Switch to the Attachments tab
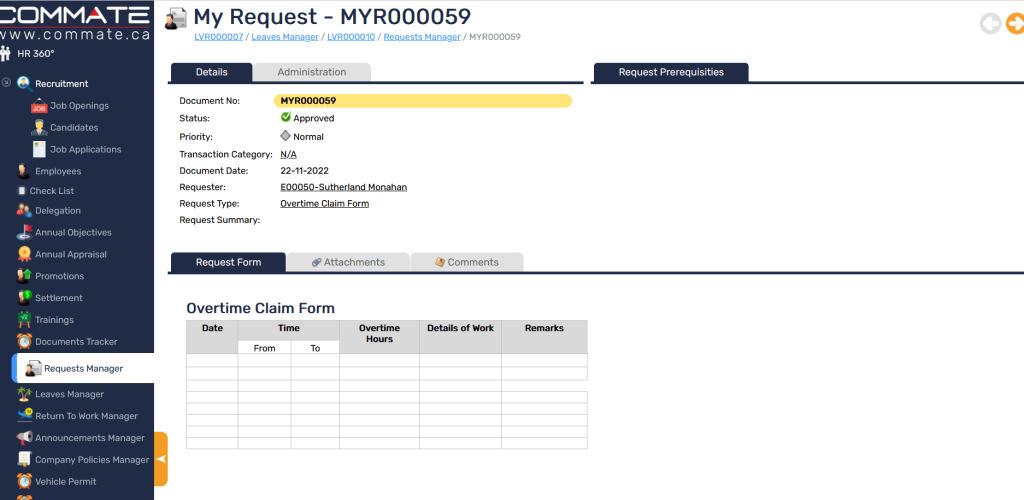The image size is (1024, 500). click(349, 262)
